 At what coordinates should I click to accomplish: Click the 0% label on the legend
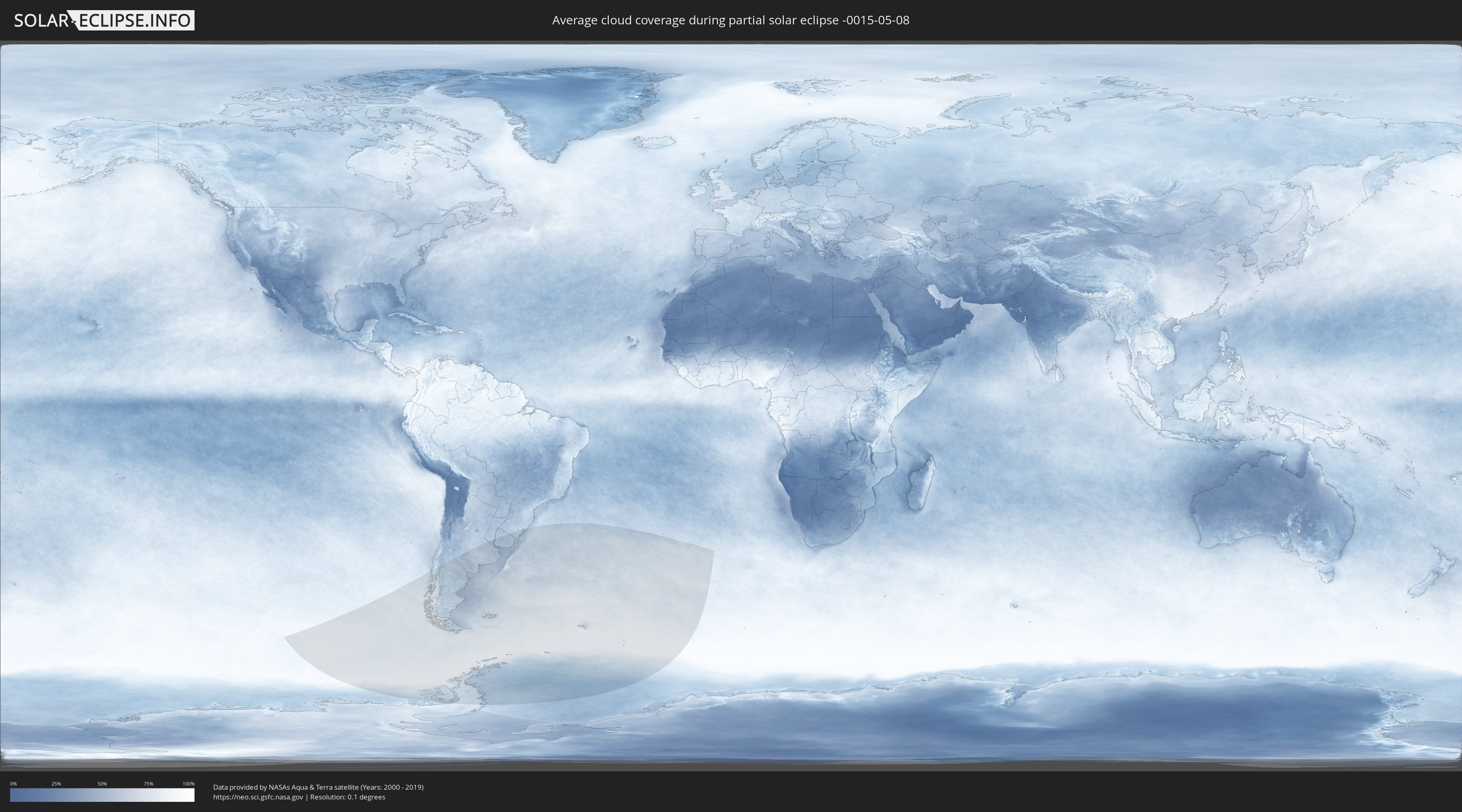pos(13,784)
